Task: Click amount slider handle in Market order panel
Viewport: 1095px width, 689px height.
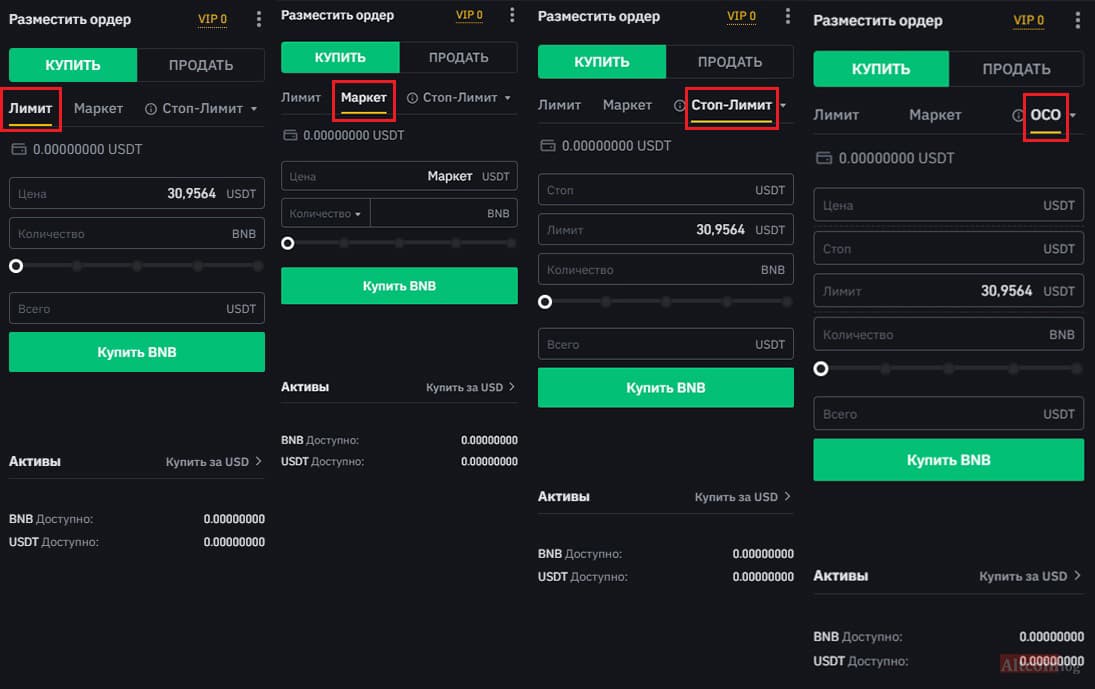Action: click(288, 243)
